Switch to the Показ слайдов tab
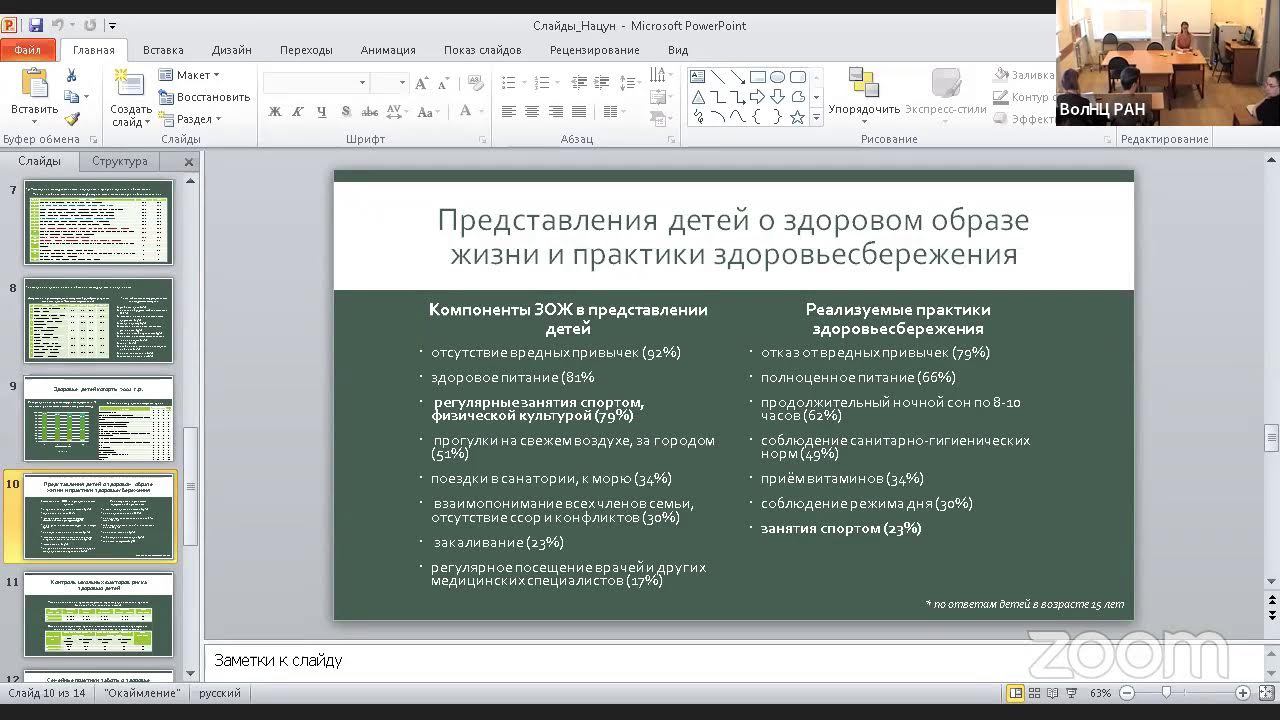This screenshot has width=1280, height=720. [483, 50]
